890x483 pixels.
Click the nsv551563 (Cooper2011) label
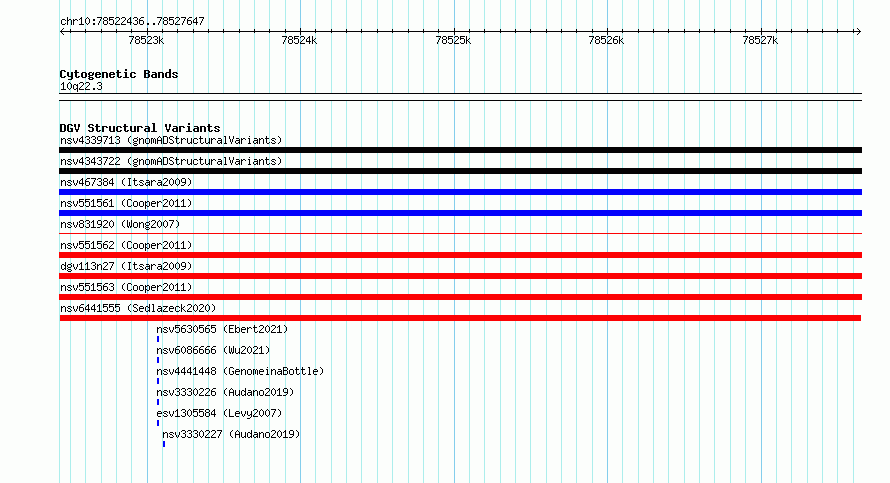pos(126,287)
